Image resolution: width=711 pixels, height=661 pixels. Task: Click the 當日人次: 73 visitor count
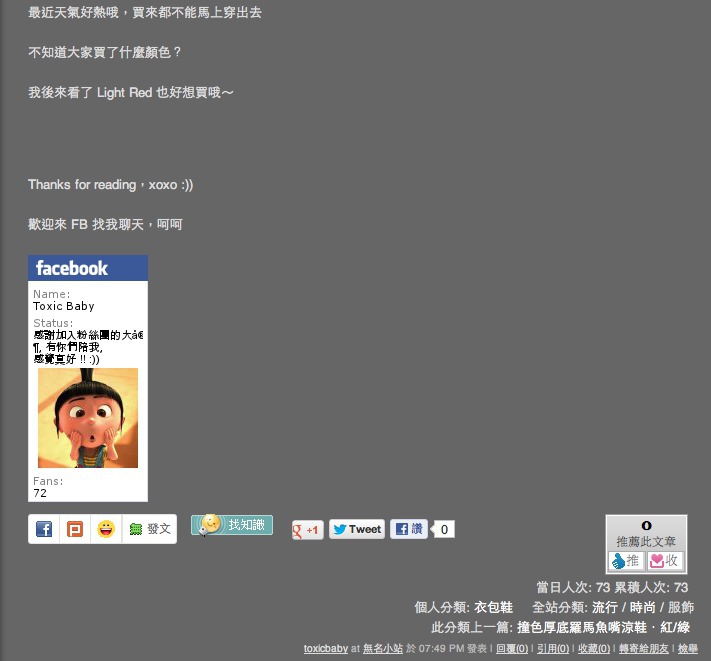point(573,588)
